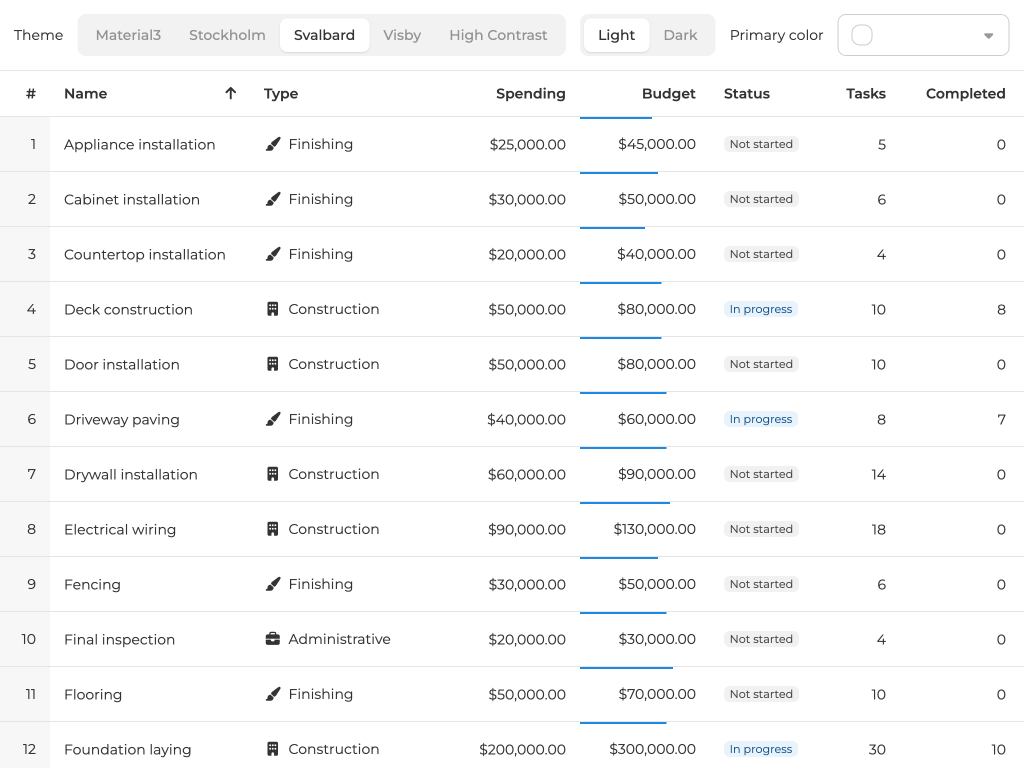Viewport: 1024px width, 768px height.
Task: Click the white Primary color swatch circle
Action: (861, 35)
